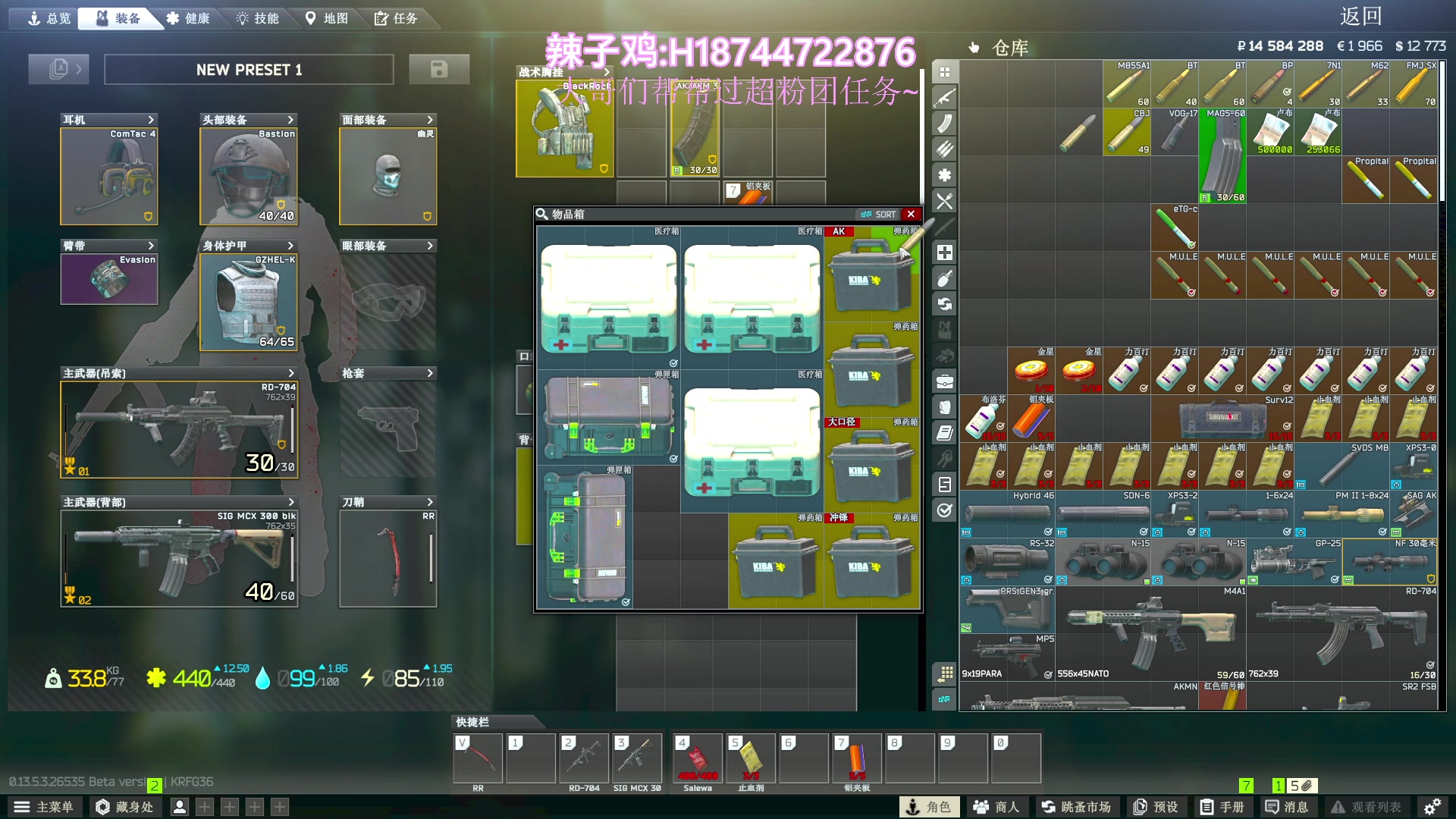
Task: Click SORT in the 物品箱 window
Action: click(x=878, y=215)
